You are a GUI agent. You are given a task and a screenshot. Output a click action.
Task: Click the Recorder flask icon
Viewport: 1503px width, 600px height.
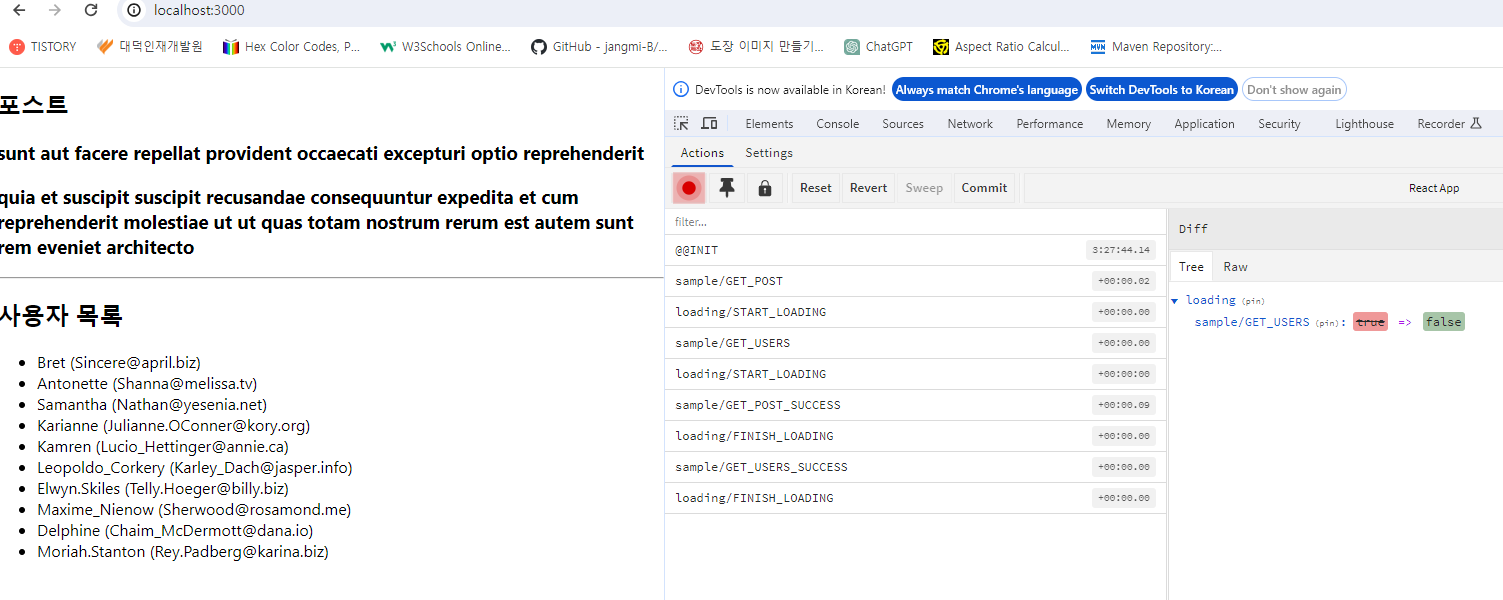(x=1474, y=123)
